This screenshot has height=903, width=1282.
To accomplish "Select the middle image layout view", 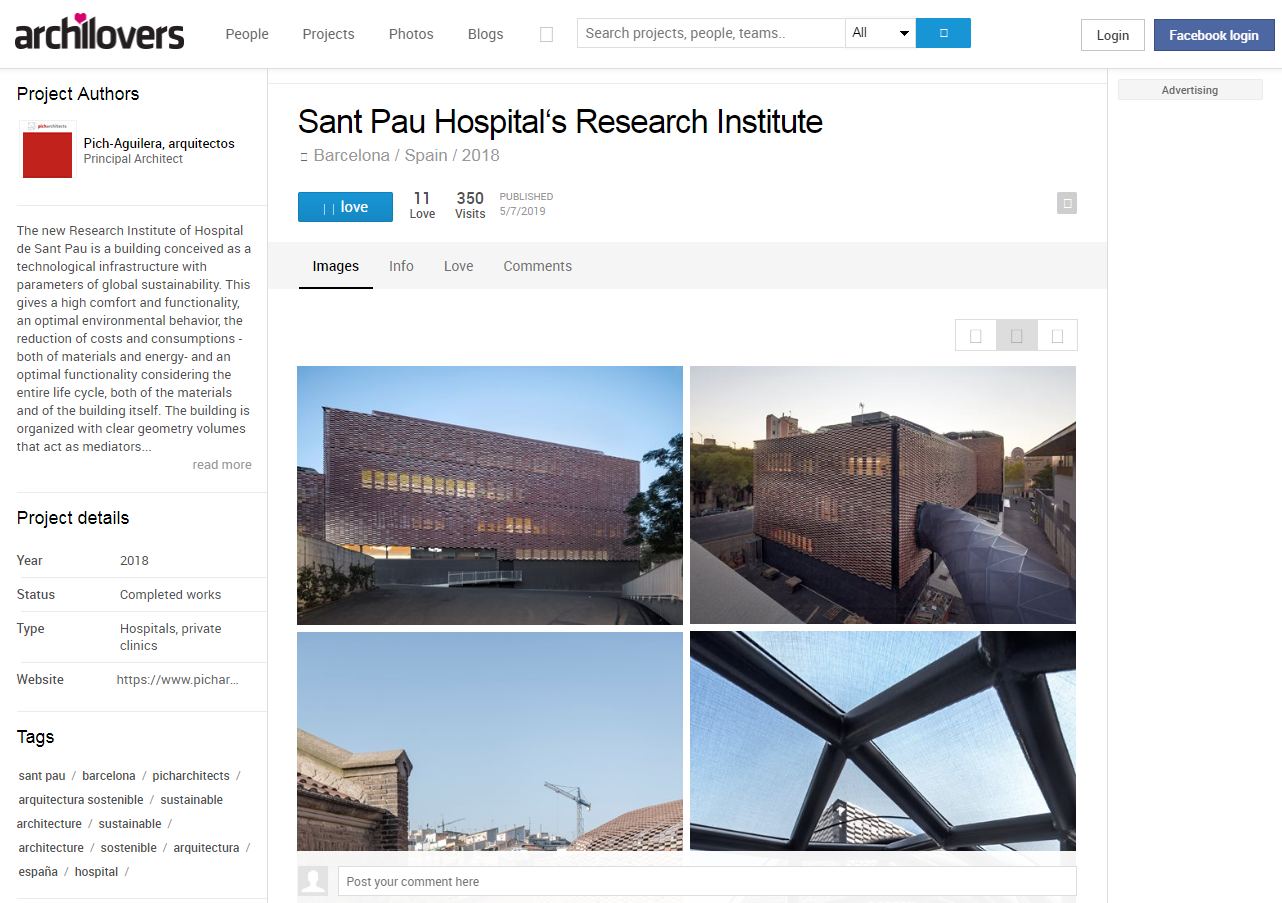I will 1017,336.
